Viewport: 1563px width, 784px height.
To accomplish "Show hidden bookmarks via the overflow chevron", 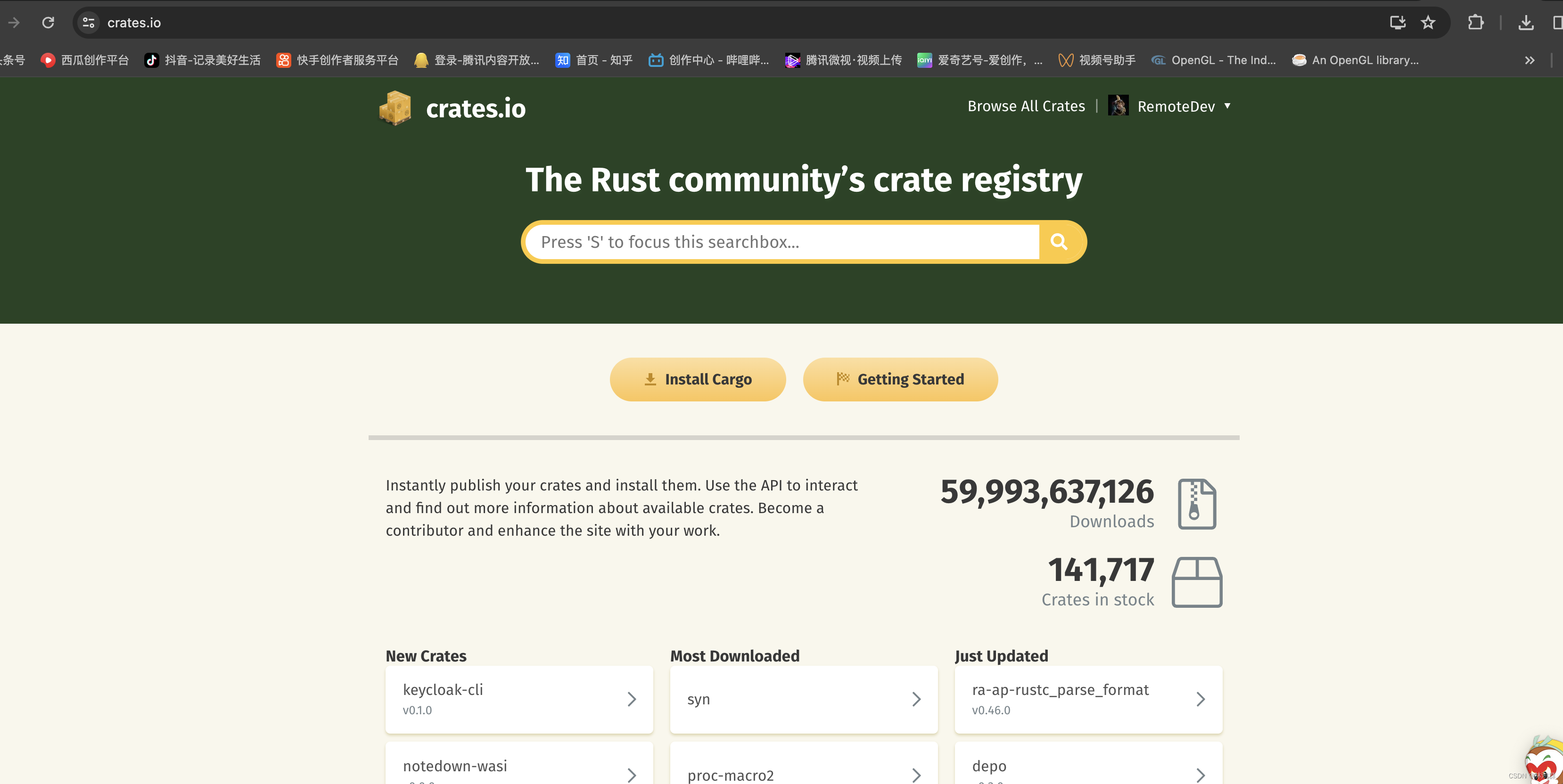I will (x=1530, y=60).
